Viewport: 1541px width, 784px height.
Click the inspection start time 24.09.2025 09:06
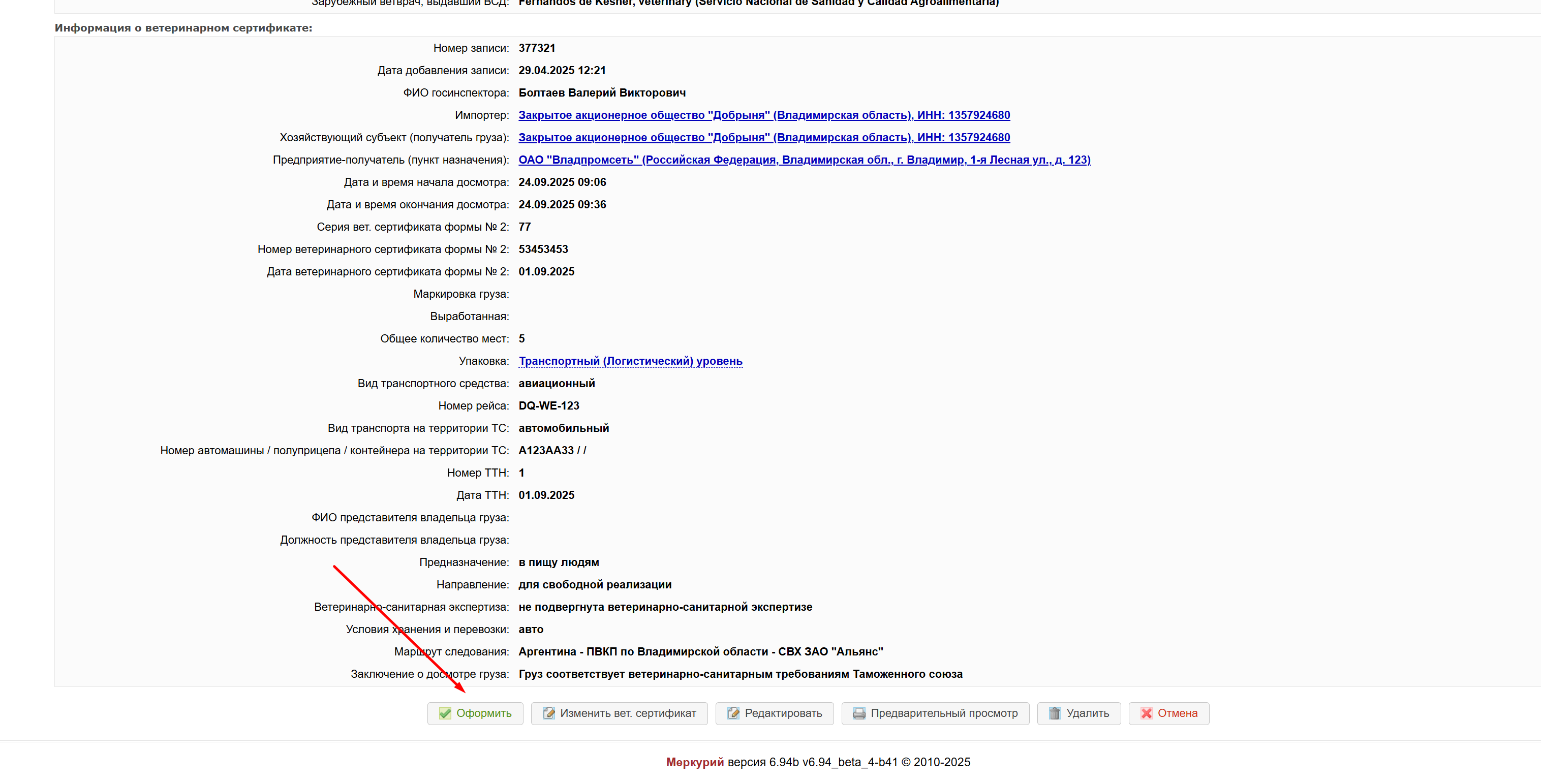[x=562, y=182]
